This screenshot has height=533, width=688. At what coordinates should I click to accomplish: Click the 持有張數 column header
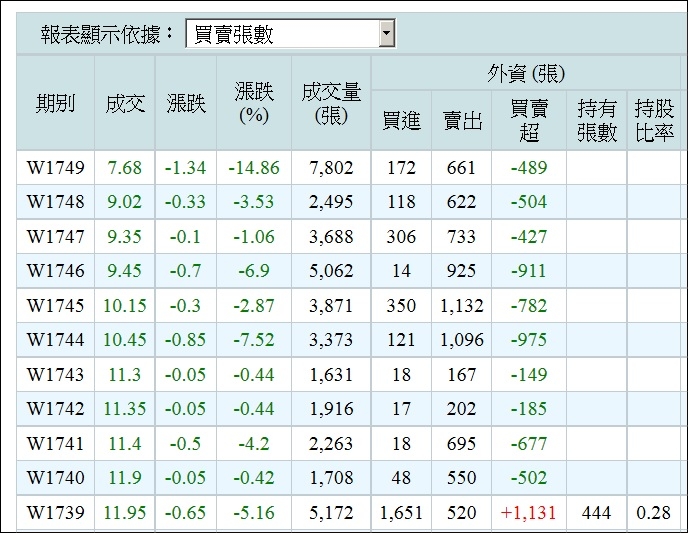(597, 121)
